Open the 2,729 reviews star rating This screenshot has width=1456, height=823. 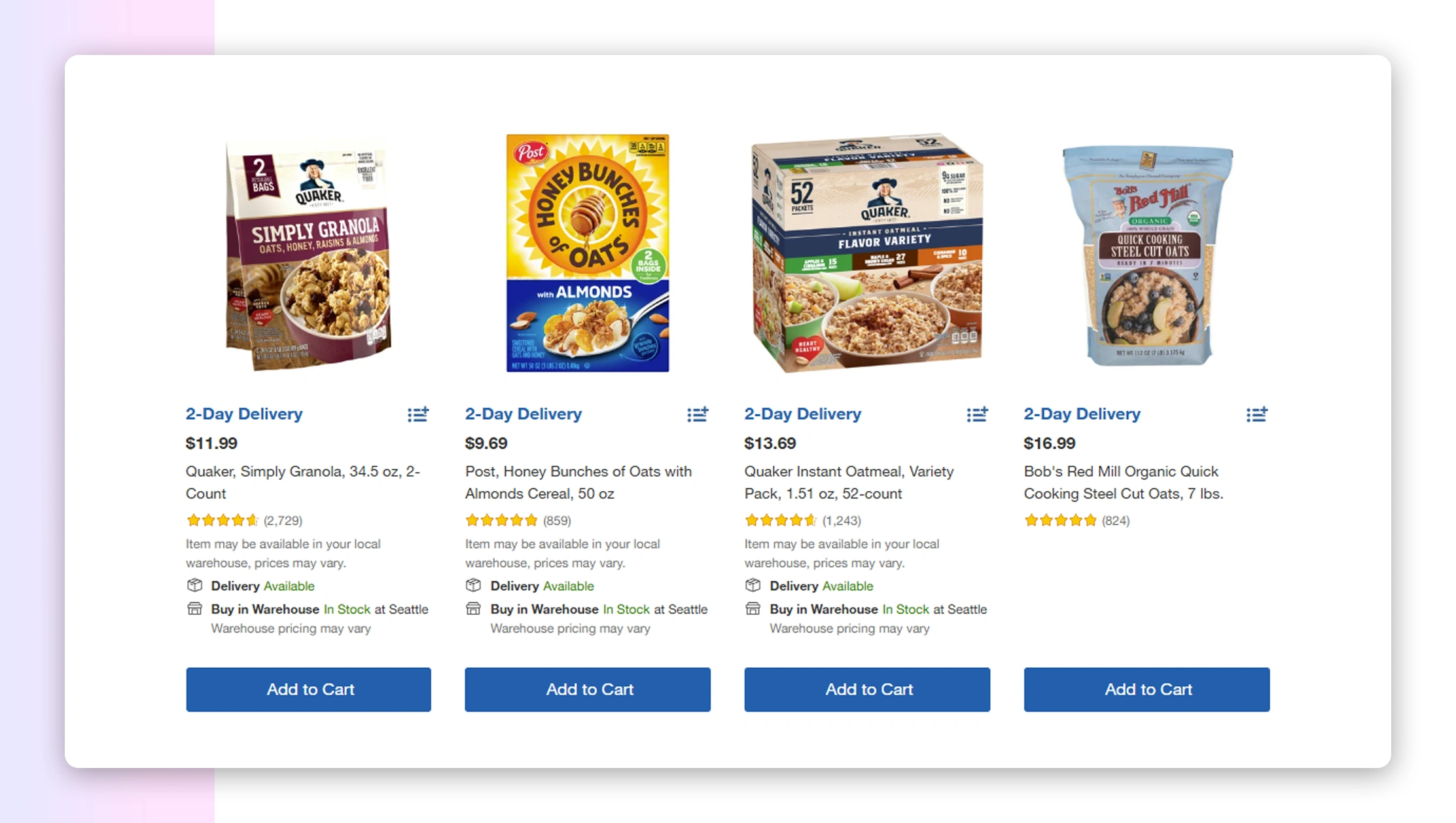[222, 521]
